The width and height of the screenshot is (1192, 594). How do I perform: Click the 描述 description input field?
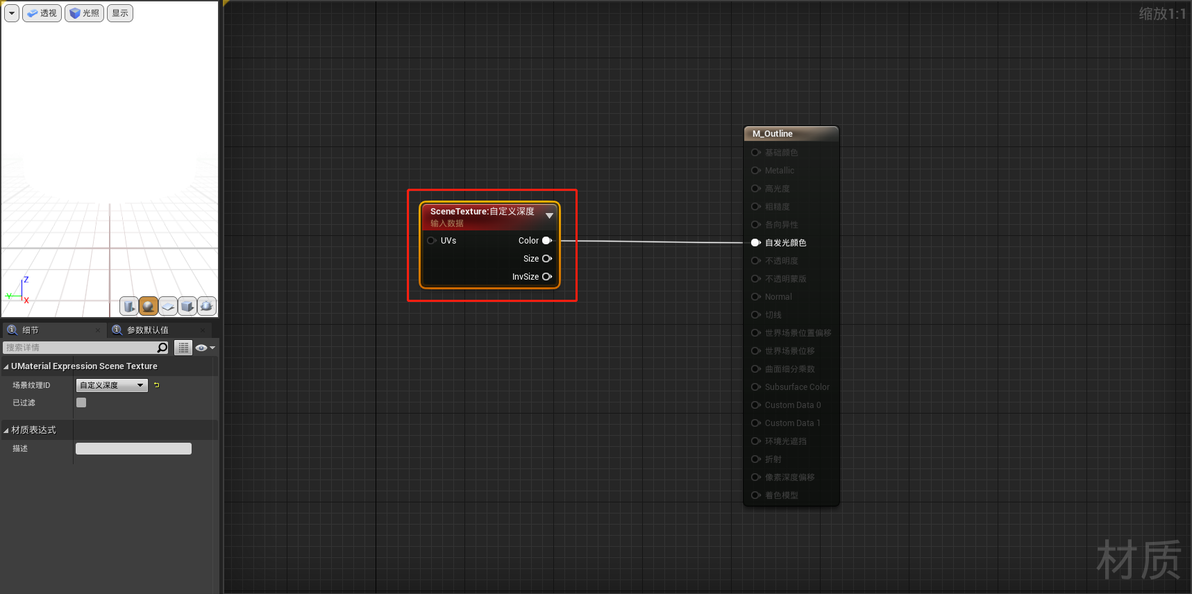tap(134, 449)
